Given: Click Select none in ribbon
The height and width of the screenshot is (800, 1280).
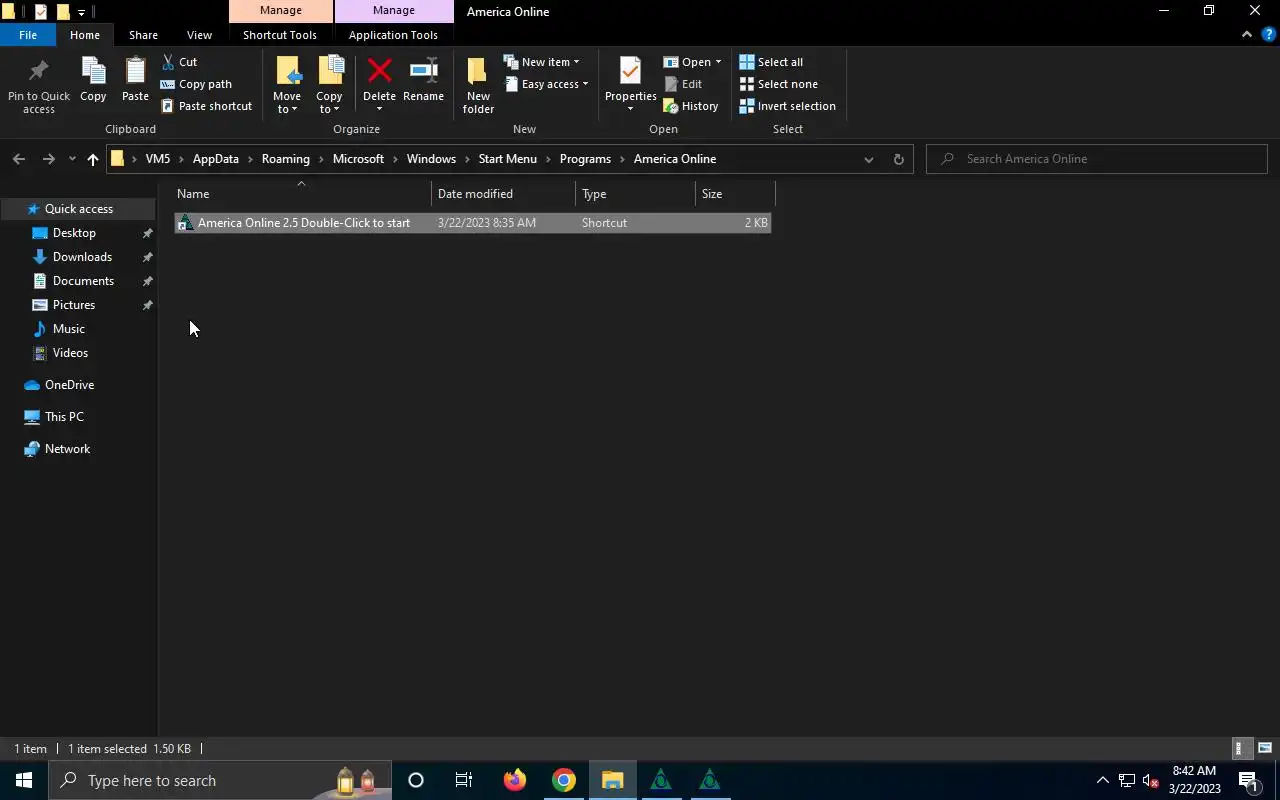Looking at the screenshot, I should click(x=778, y=84).
